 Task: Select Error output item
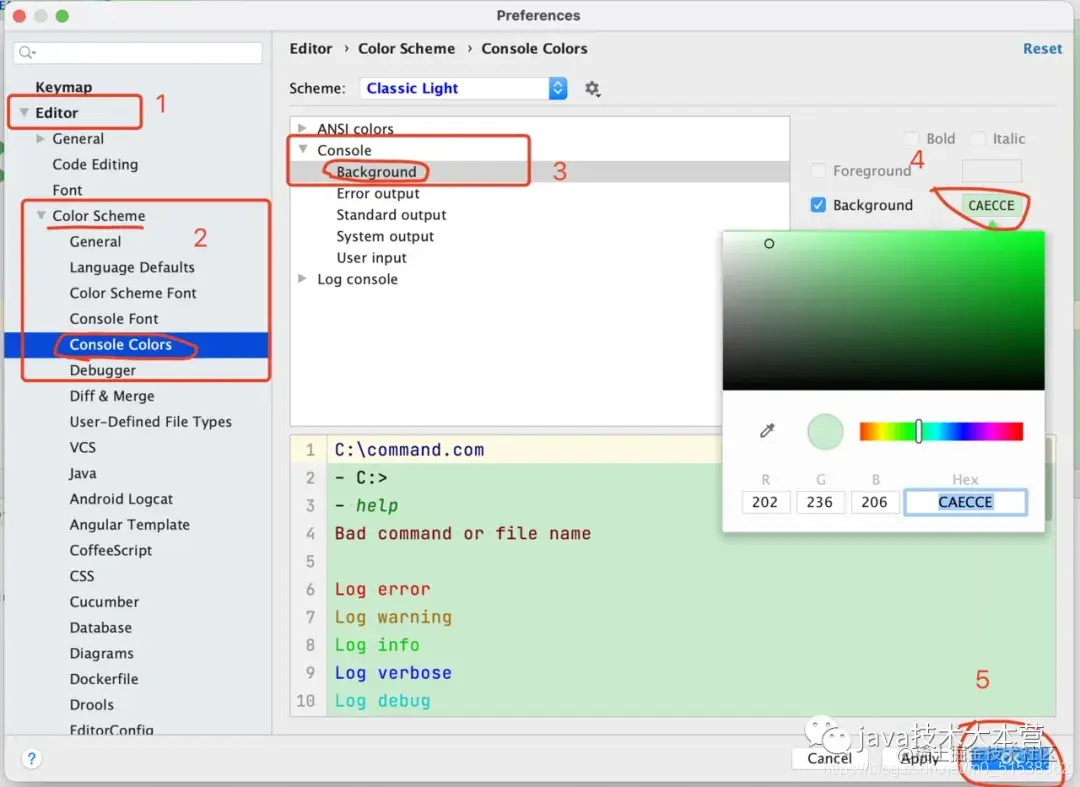[377, 193]
